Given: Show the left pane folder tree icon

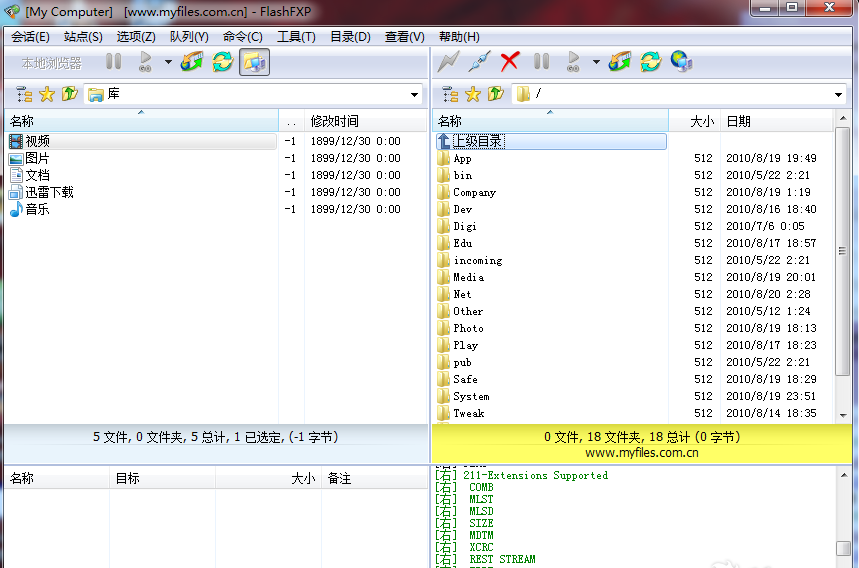Looking at the screenshot, I should click(x=24, y=94).
